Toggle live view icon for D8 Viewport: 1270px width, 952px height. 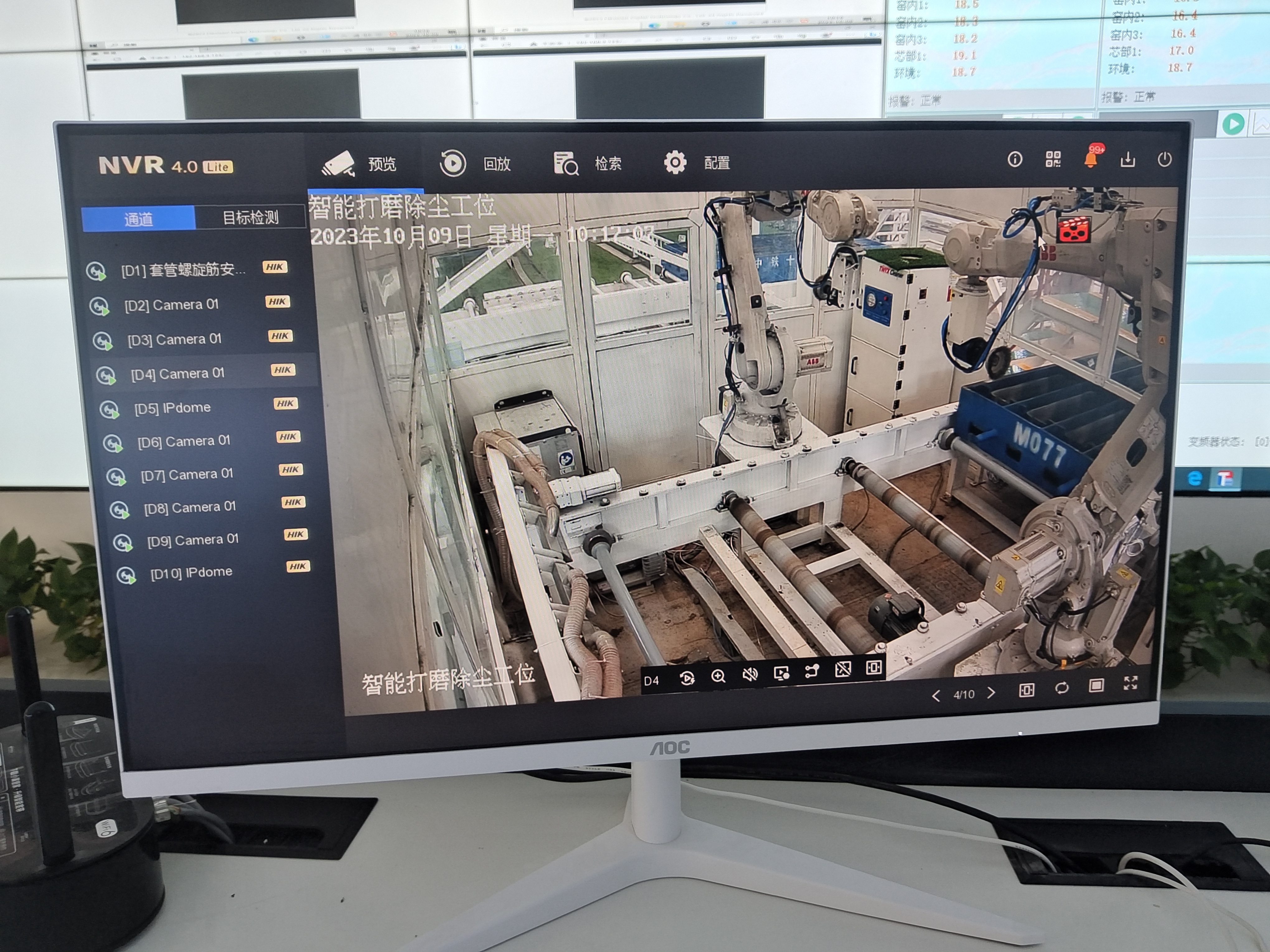[x=120, y=510]
